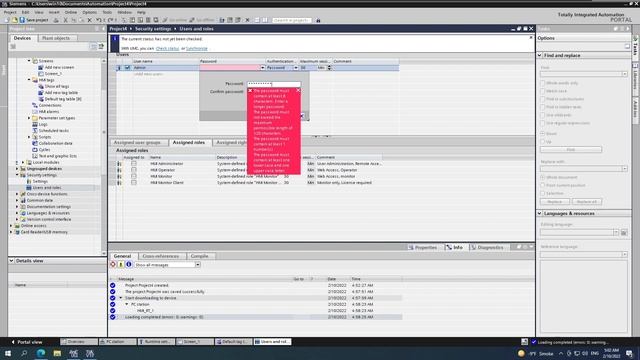Open the Options menu
Image resolution: width=640 pixels, height=360 pixels.
pyautogui.click(x=89, y=12)
